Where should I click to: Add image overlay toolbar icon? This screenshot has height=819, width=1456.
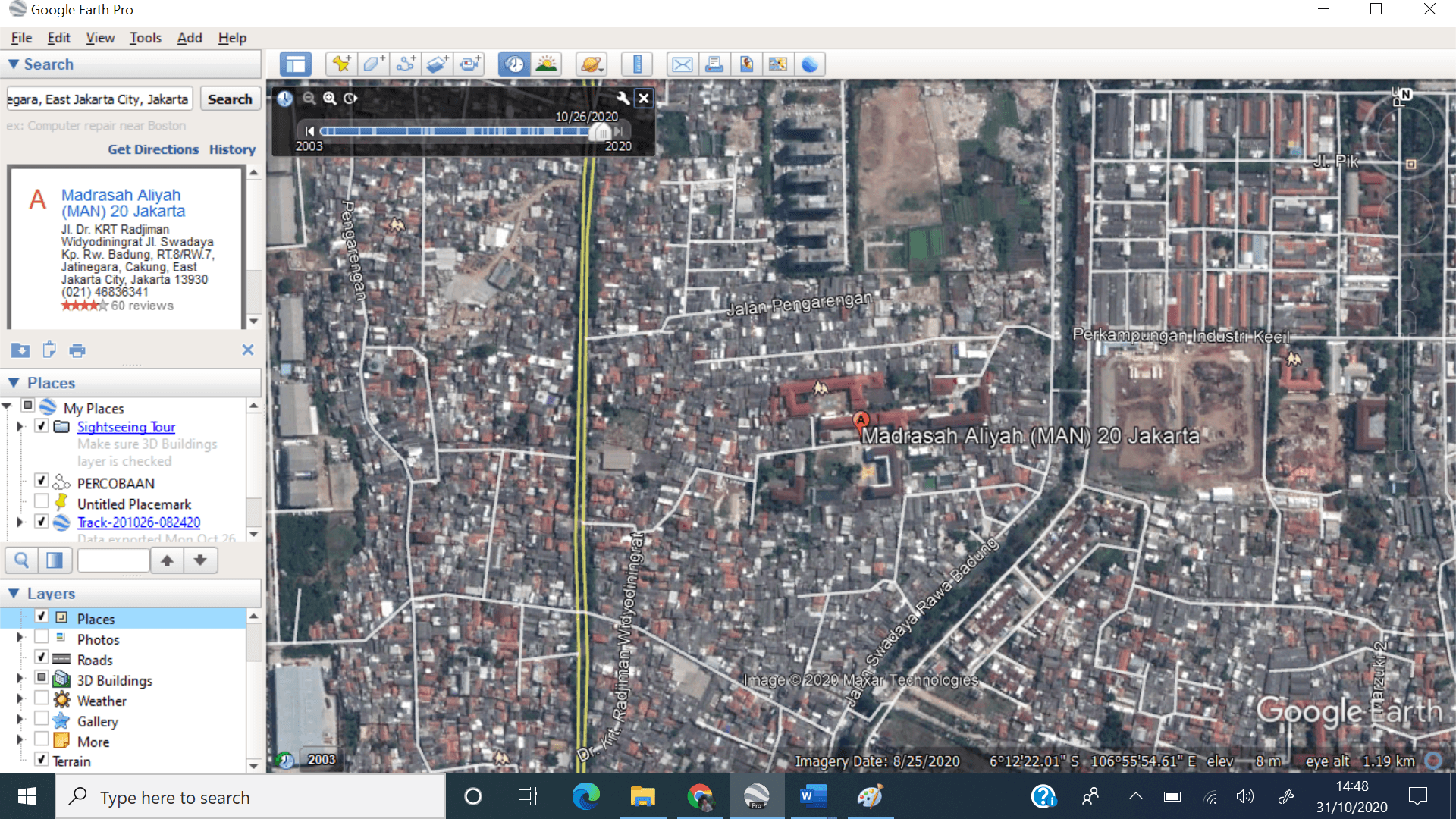click(438, 64)
